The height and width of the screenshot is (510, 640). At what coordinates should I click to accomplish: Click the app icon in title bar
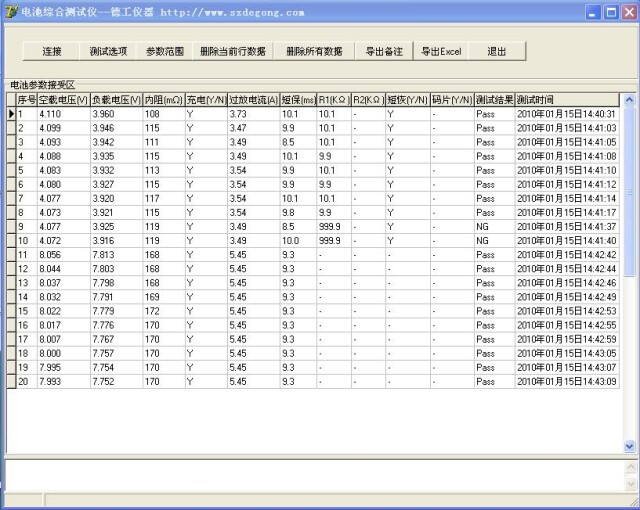[11, 12]
